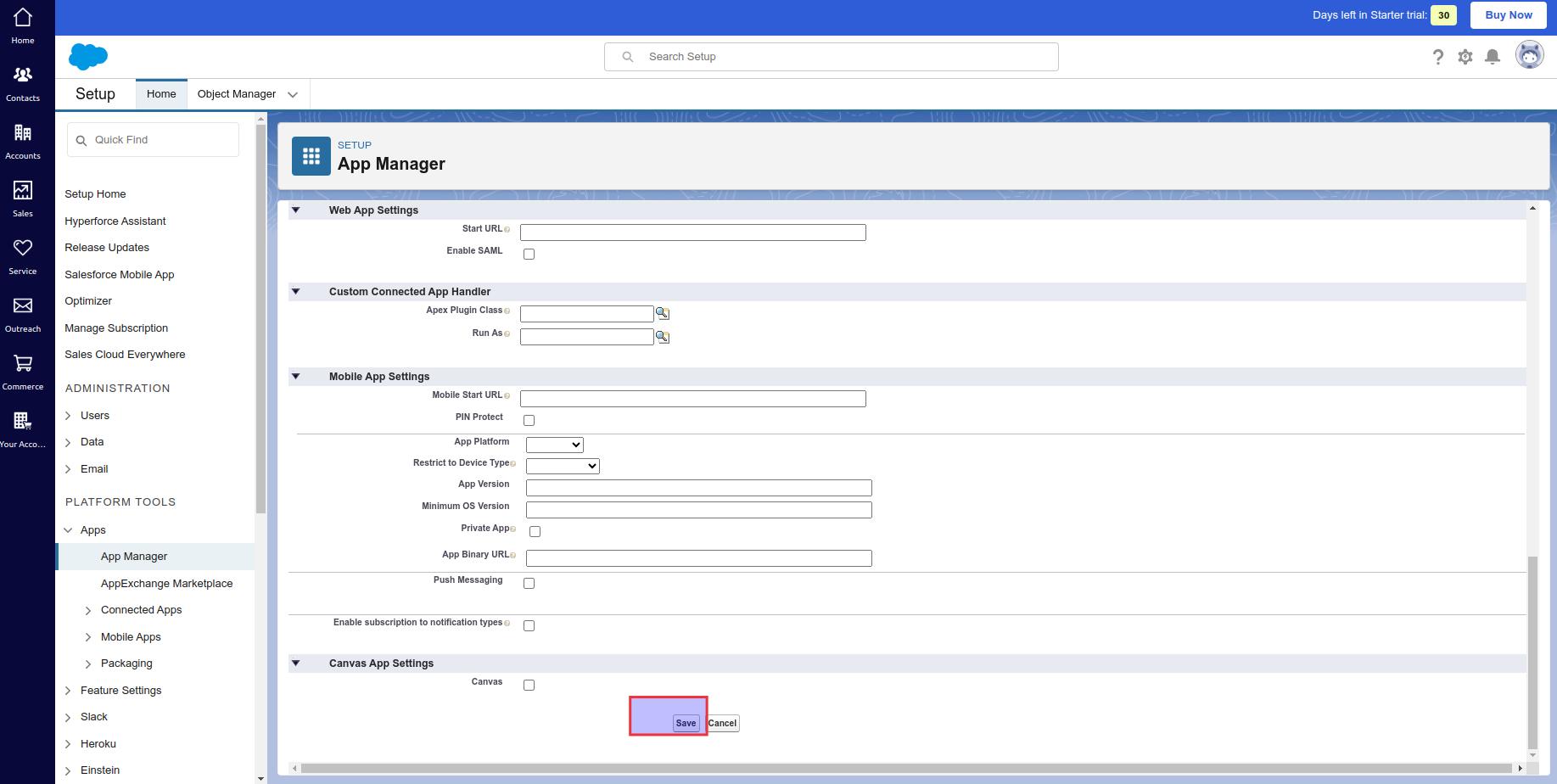Collapse the Canvas App Settings section
Screen dimensions: 1557x784
[x=296, y=663]
